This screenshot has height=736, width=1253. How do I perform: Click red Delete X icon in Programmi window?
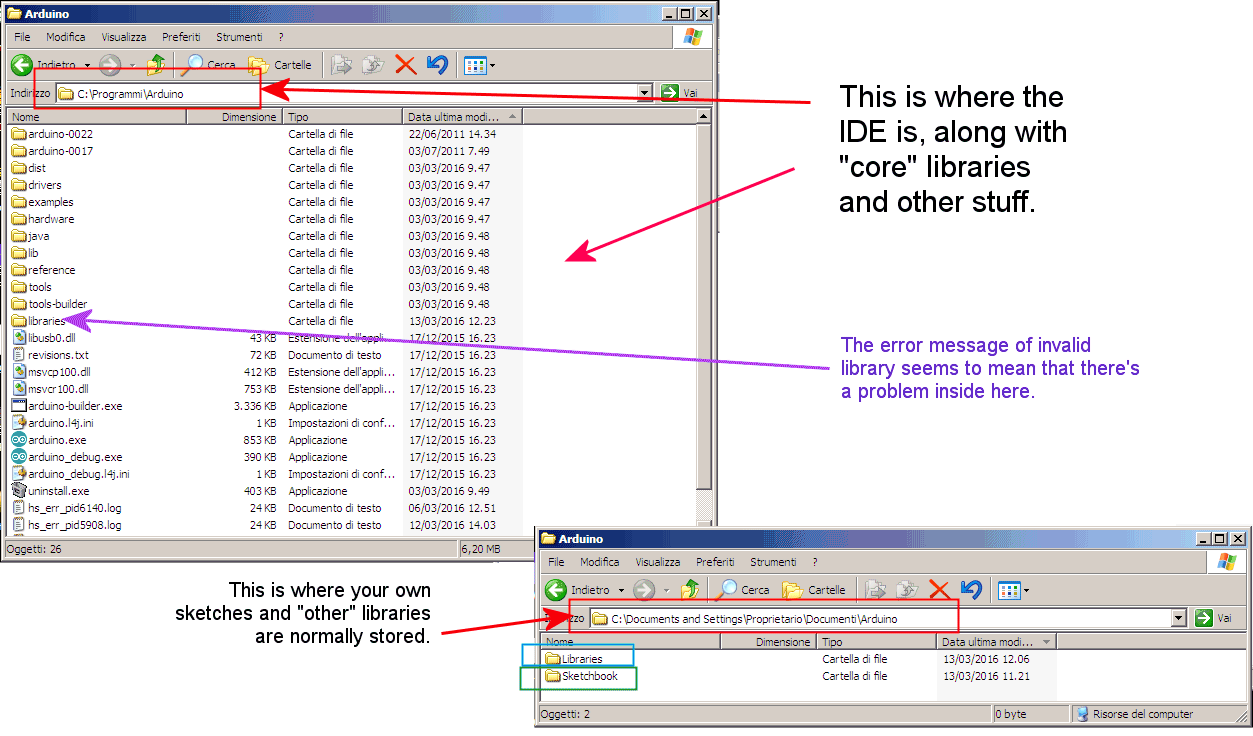coord(405,65)
